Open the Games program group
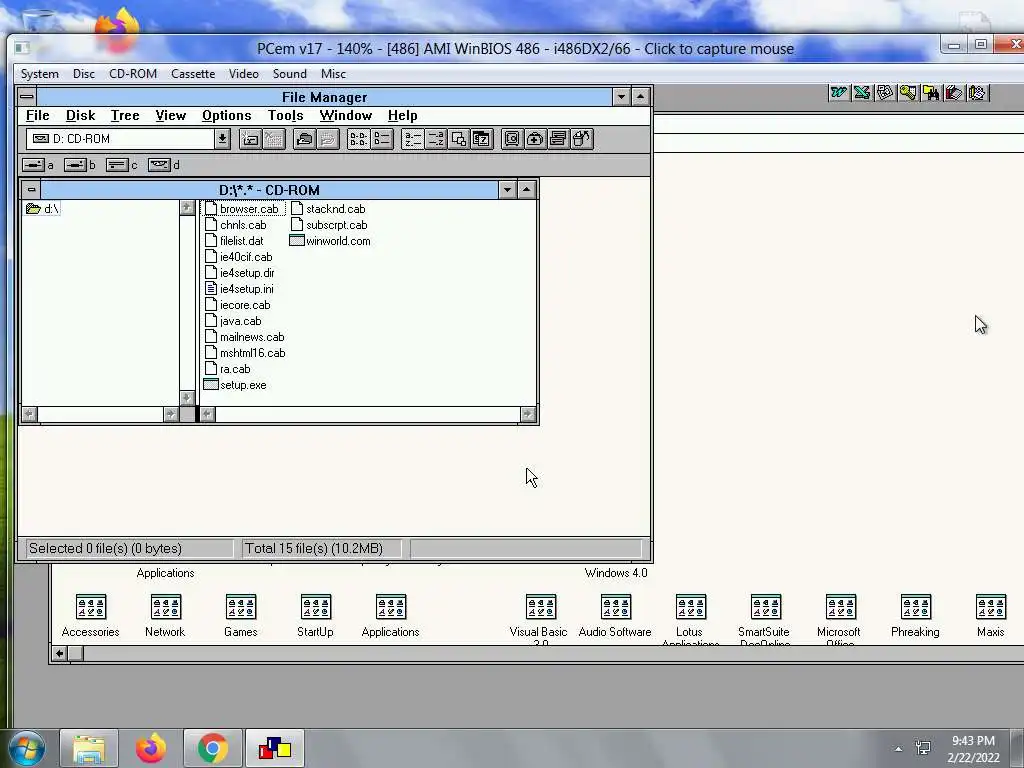Screen dimensions: 1024x768 241,615
